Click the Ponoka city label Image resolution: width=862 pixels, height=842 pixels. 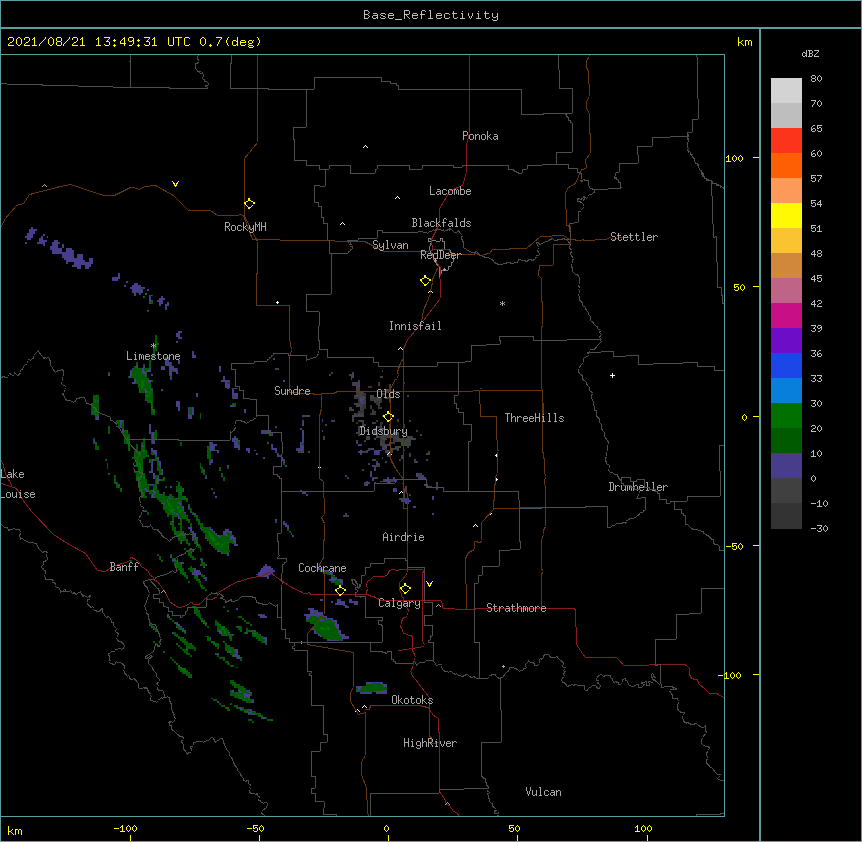click(x=480, y=136)
